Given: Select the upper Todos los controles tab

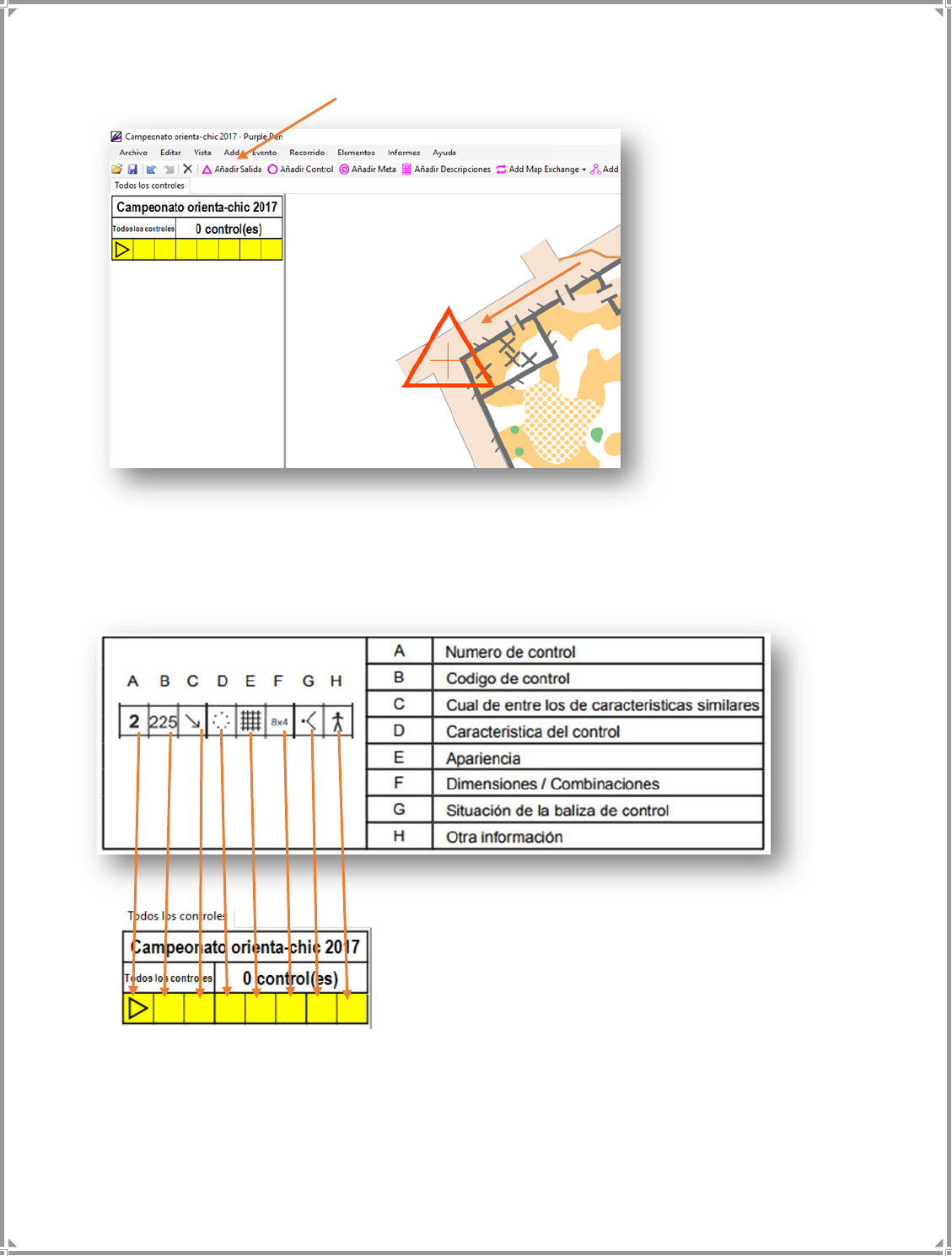Looking at the screenshot, I should (149, 186).
